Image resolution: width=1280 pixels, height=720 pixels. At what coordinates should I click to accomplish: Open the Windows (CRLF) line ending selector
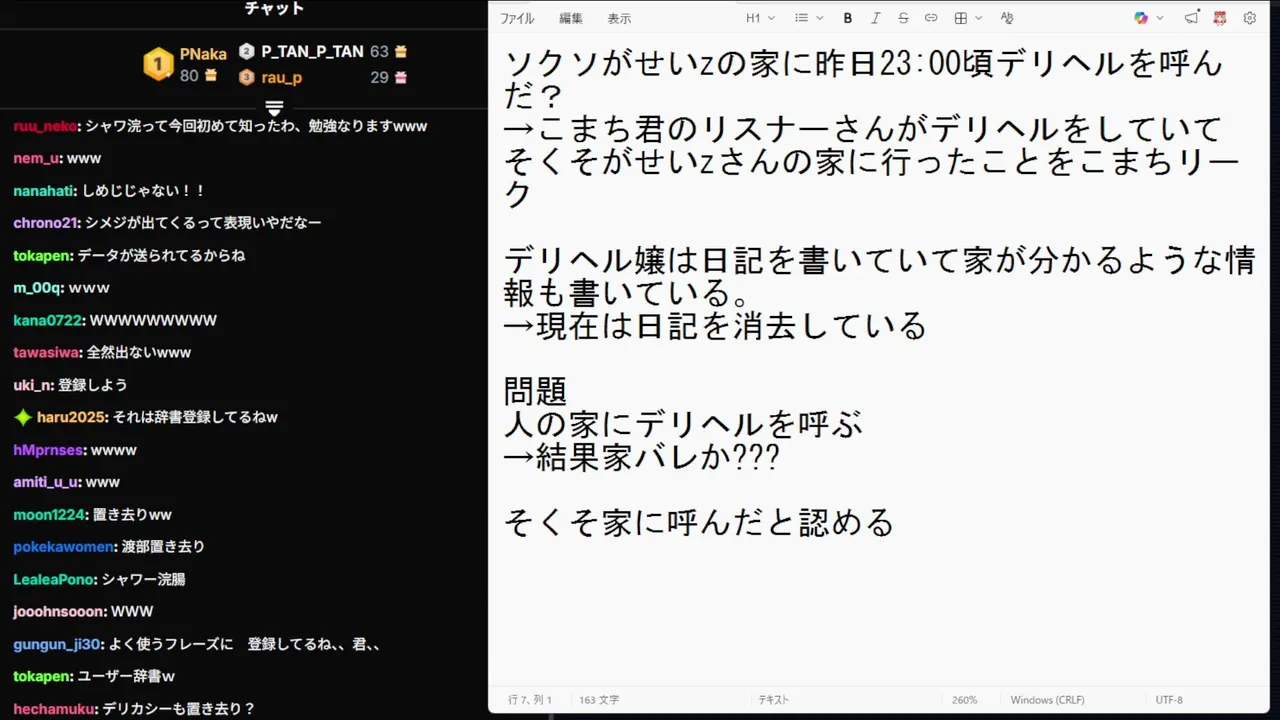(x=1047, y=700)
